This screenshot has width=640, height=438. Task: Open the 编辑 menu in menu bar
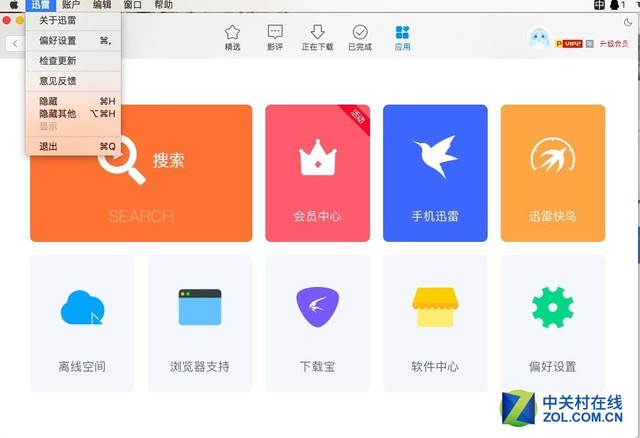[x=102, y=4]
